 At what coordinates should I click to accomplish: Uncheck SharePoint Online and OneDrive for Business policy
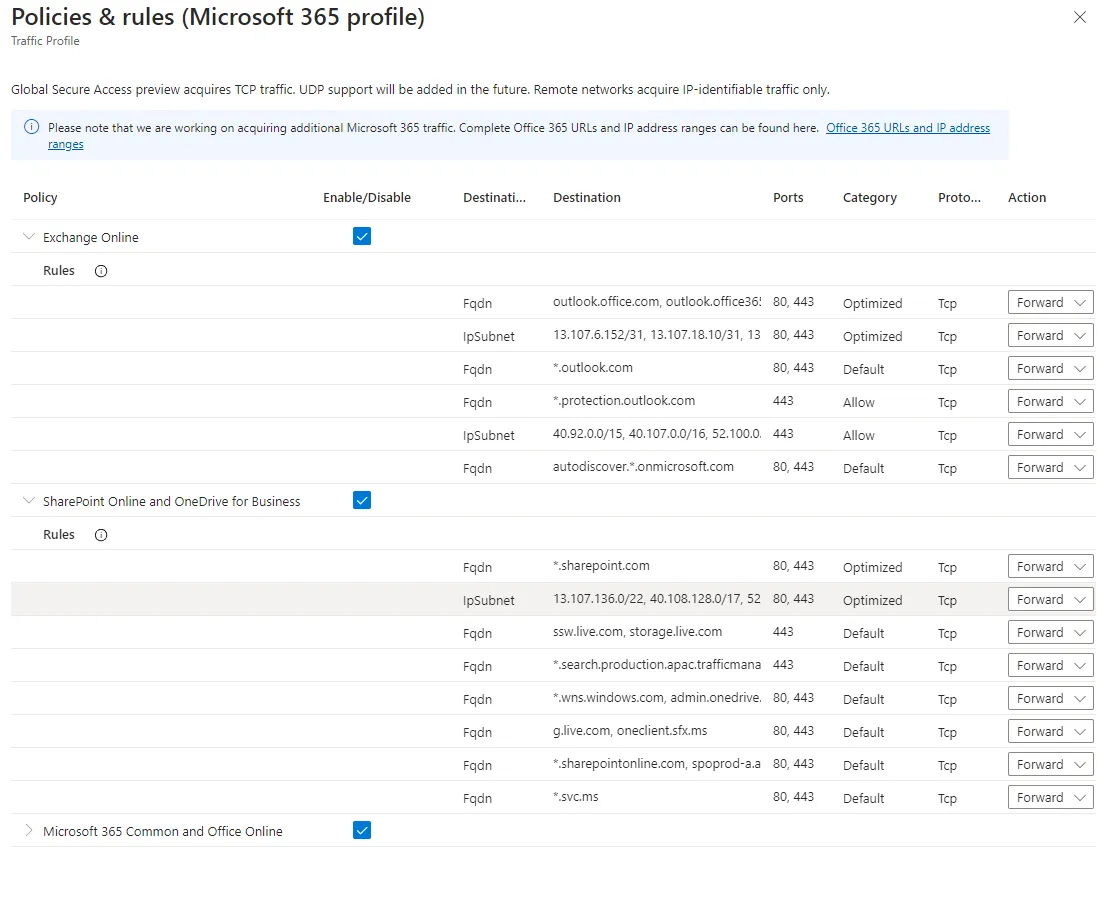362,500
